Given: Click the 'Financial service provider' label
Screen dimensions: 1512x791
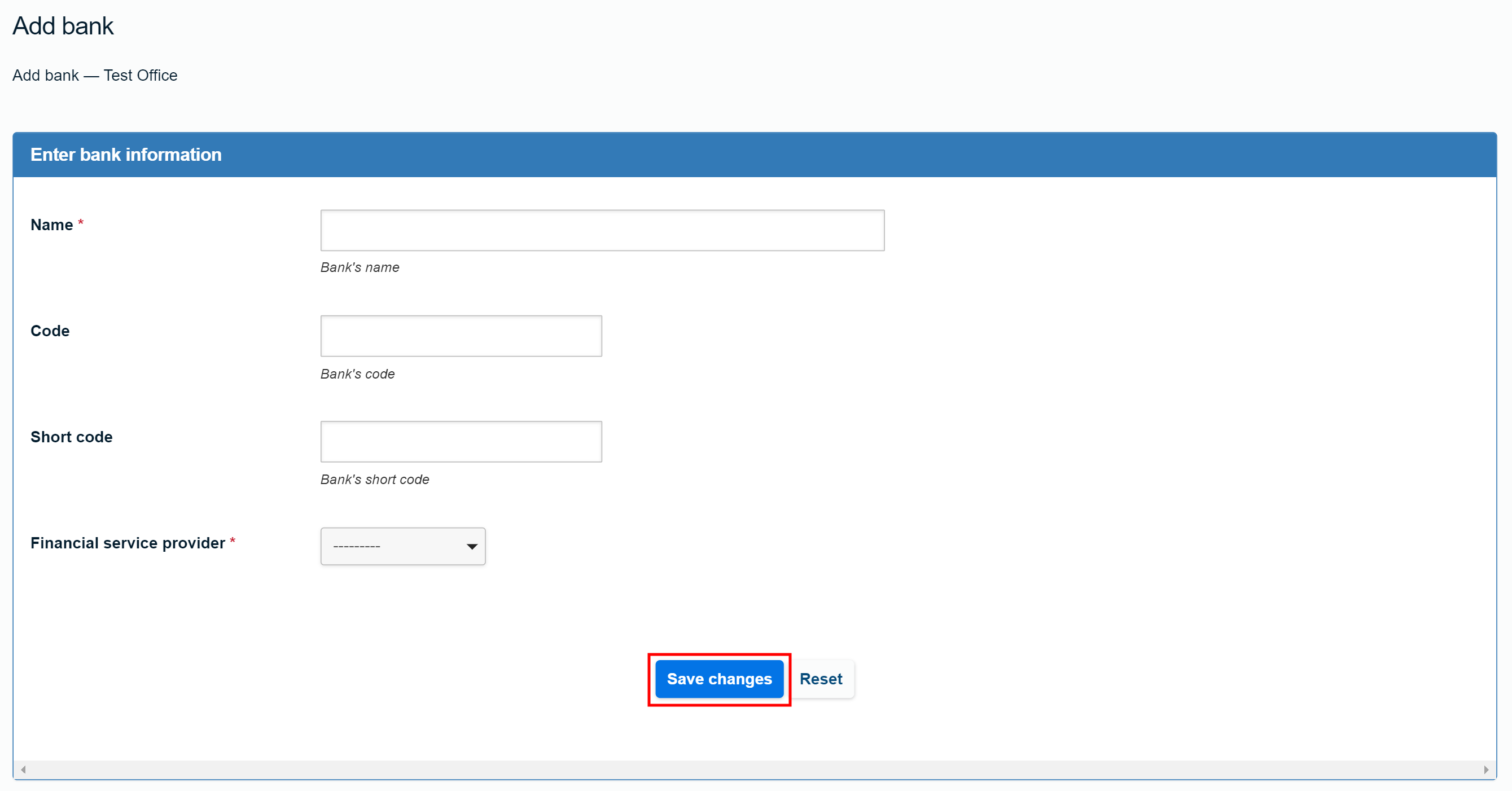Looking at the screenshot, I should 128,543.
